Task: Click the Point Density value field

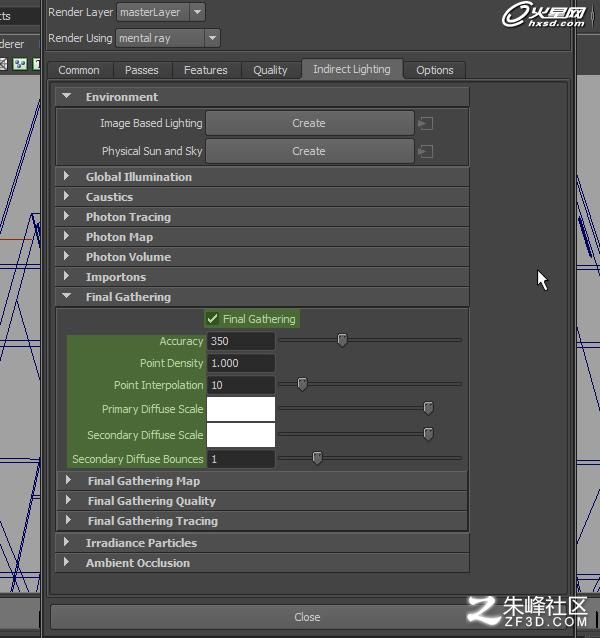Action: click(241, 363)
